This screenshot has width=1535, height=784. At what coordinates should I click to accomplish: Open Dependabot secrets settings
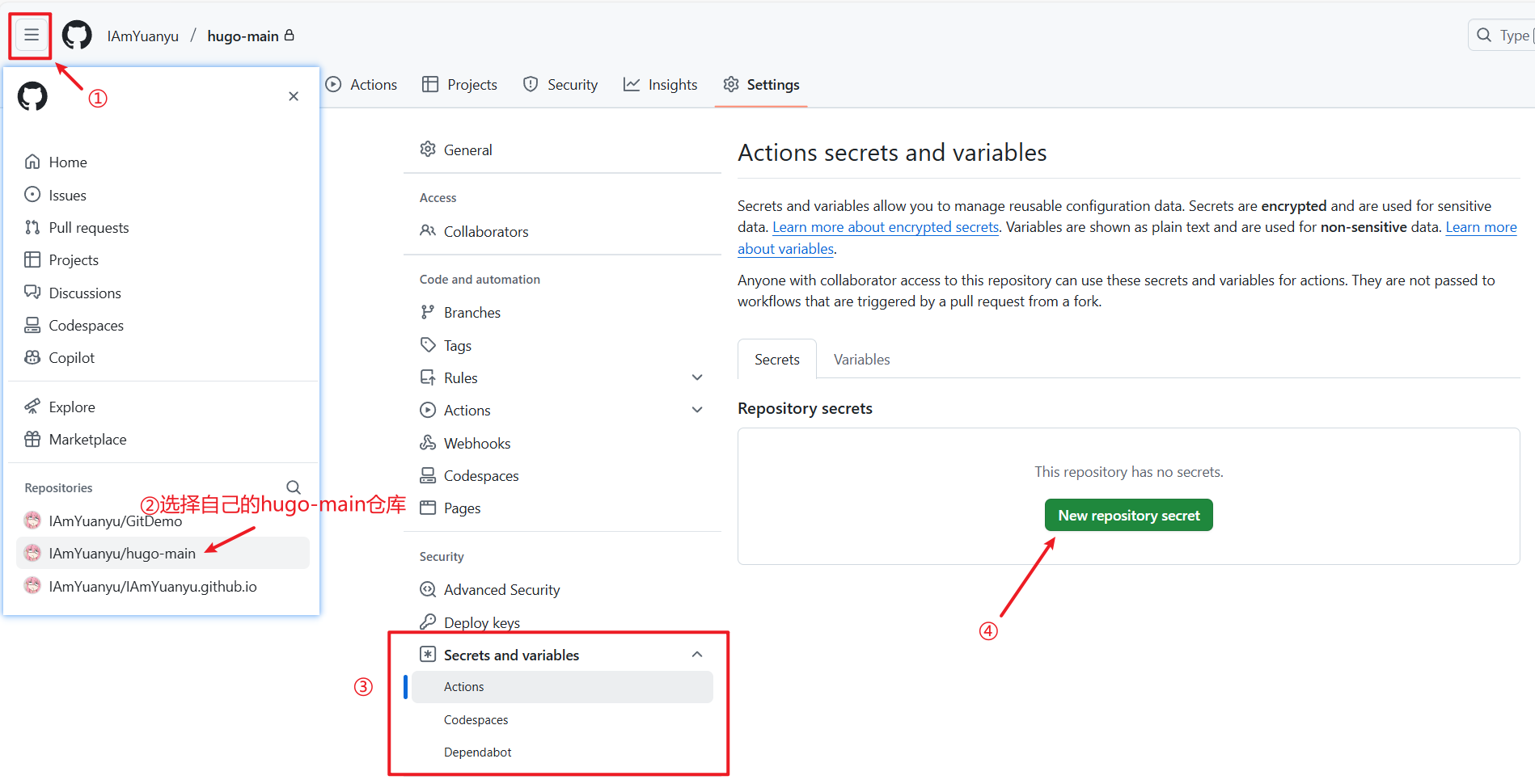point(477,752)
